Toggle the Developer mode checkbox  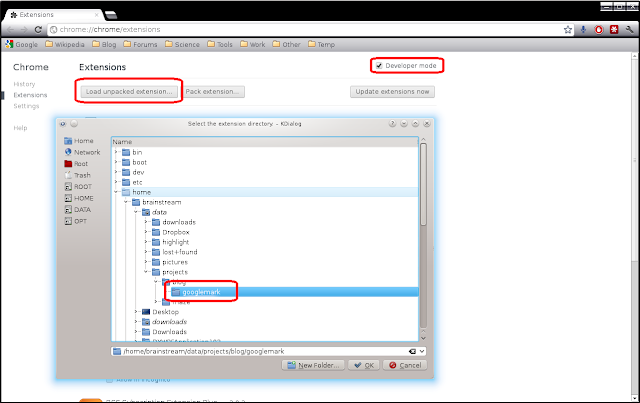379,65
